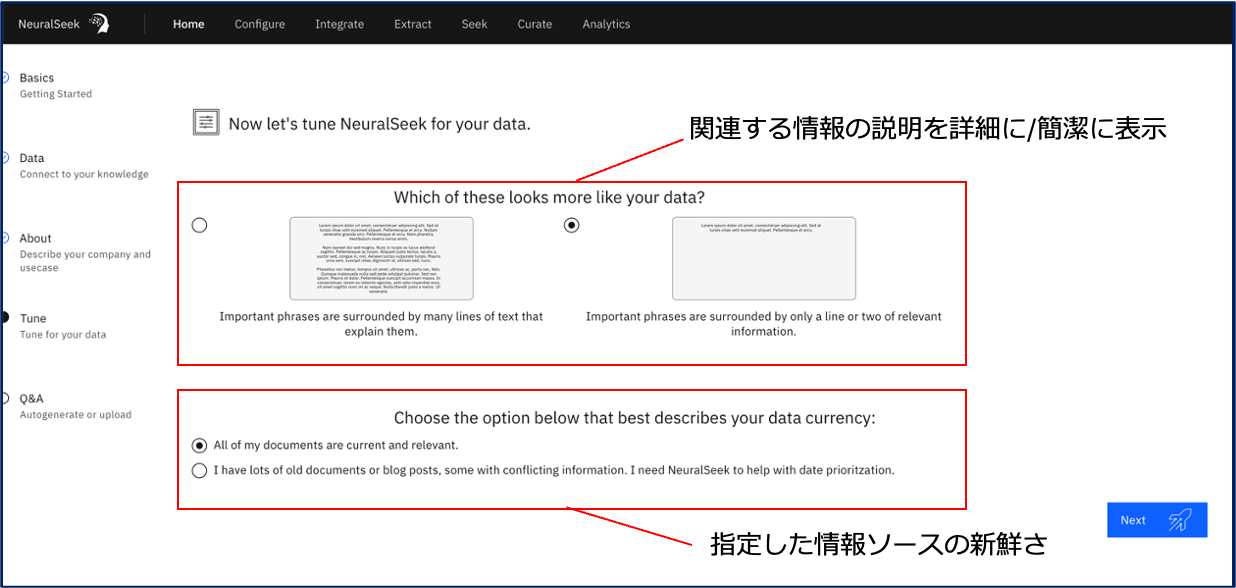This screenshot has height=588, width=1236.
Task: Open the Analytics tab
Action: (606, 24)
